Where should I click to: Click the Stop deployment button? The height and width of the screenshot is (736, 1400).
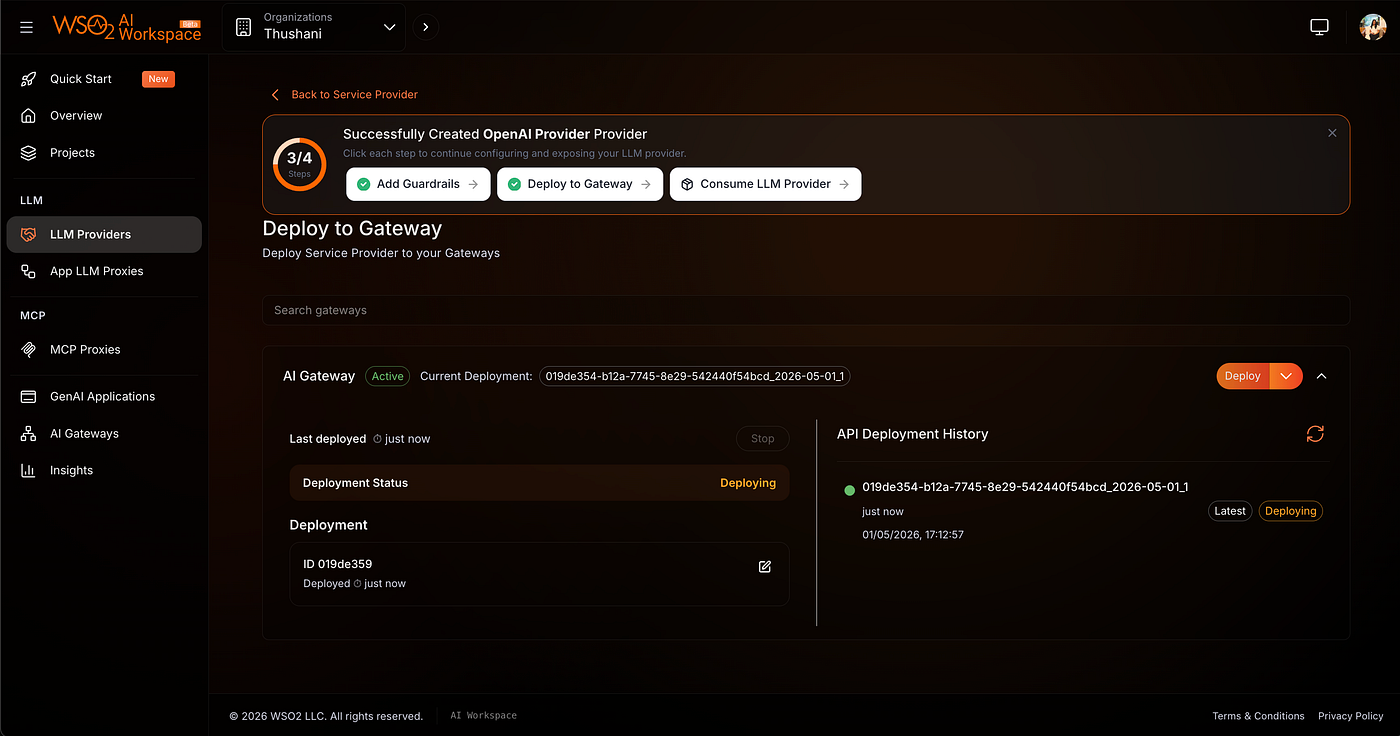pos(763,438)
